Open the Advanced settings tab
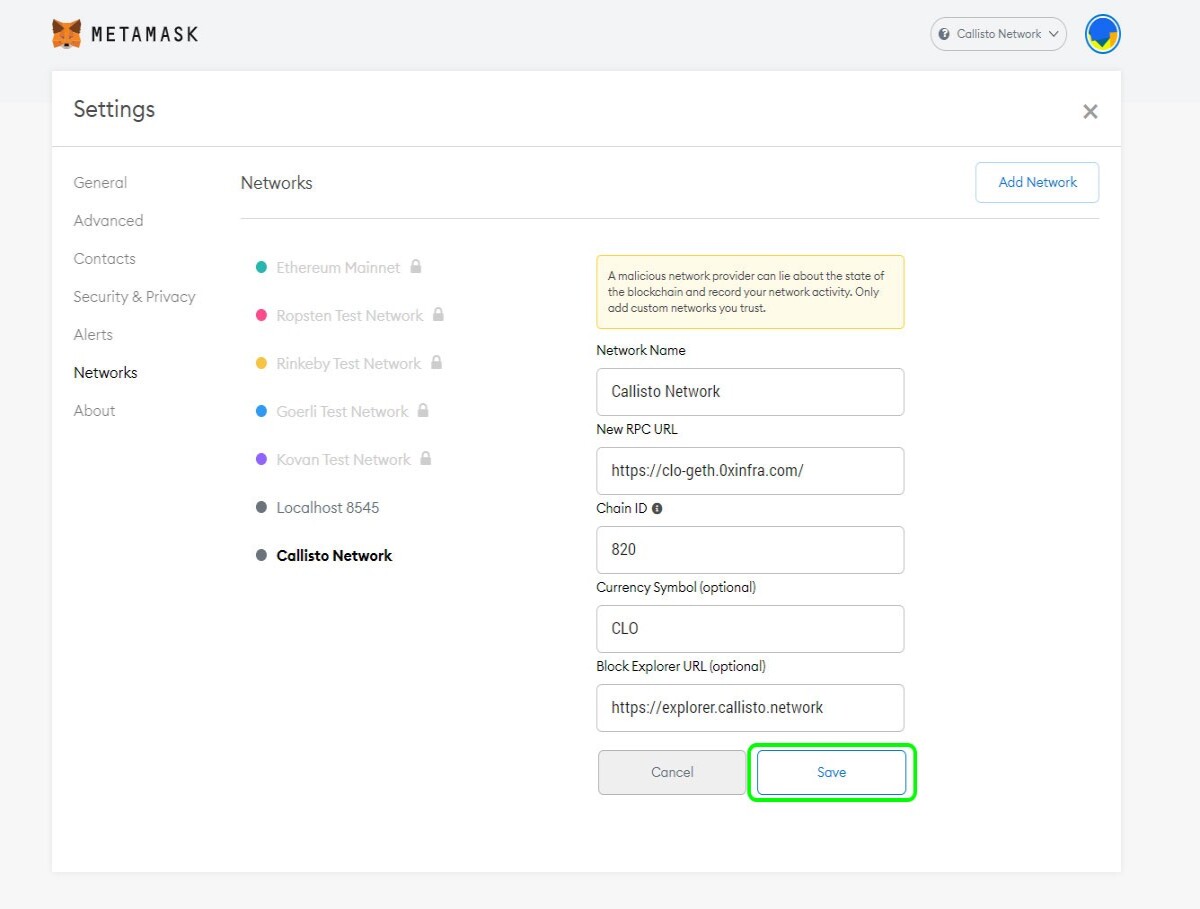This screenshot has width=1200, height=909. tap(108, 221)
